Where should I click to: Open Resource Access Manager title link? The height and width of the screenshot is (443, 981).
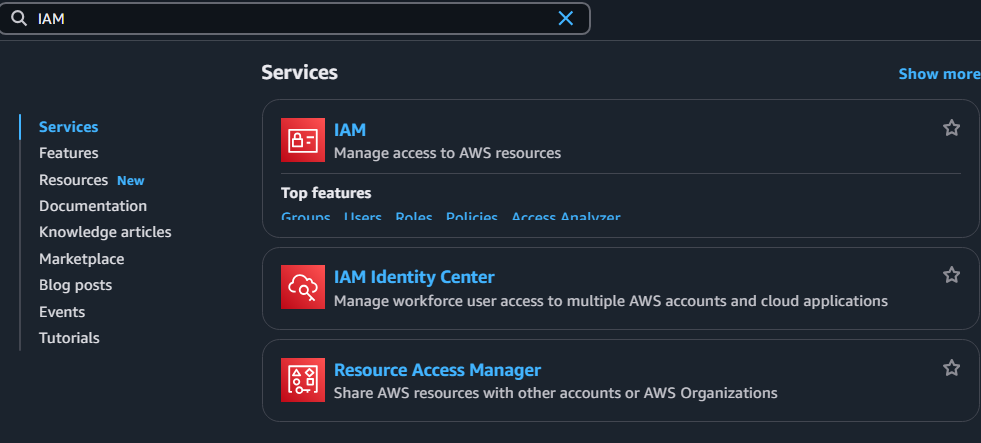437,370
